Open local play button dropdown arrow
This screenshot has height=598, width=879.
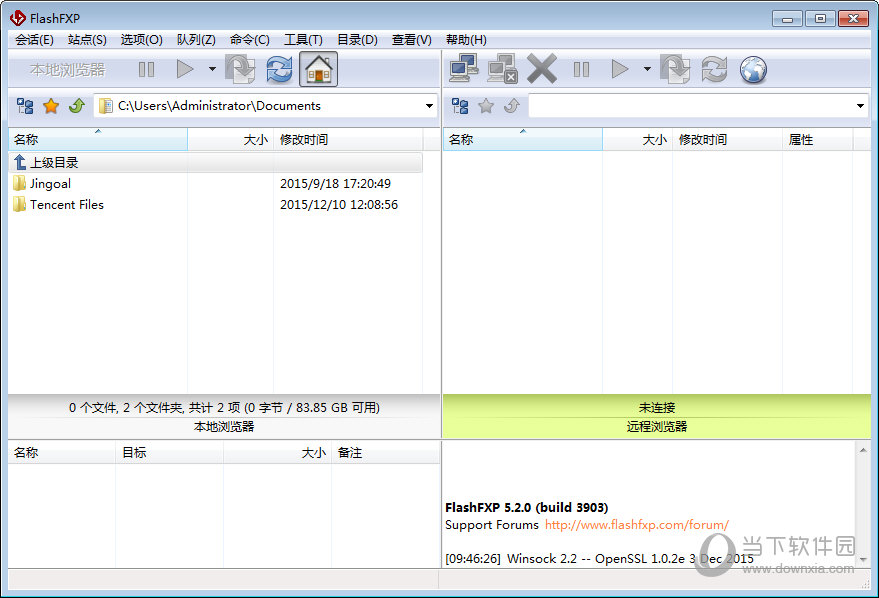coord(212,69)
